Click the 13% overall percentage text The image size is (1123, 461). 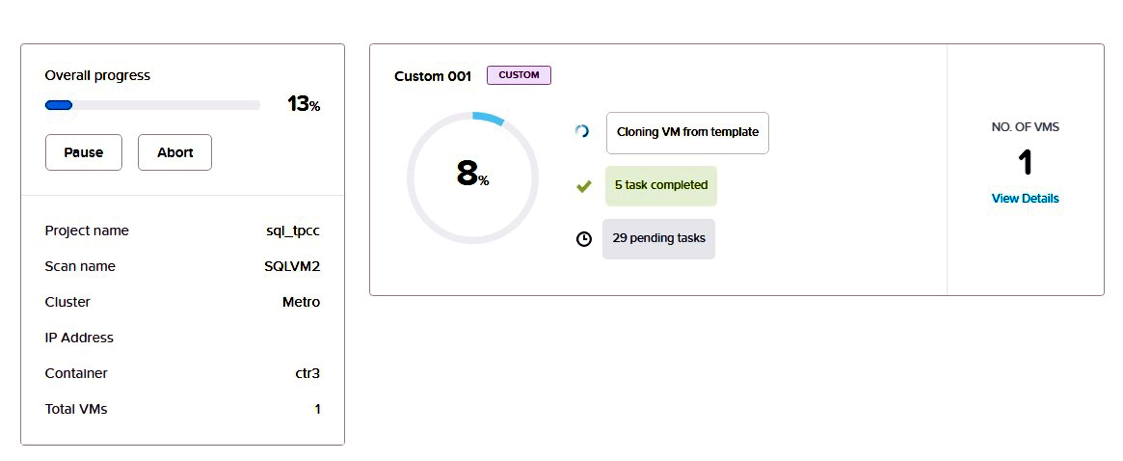point(304,105)
